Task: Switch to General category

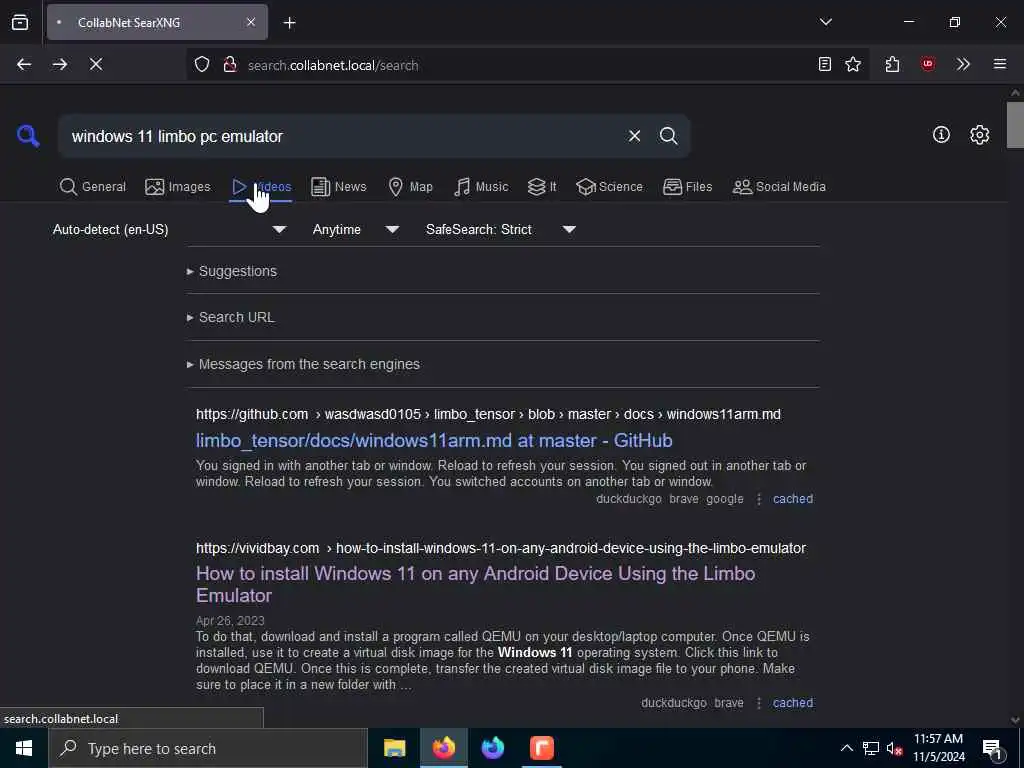Action: click(x=93, y=187)
